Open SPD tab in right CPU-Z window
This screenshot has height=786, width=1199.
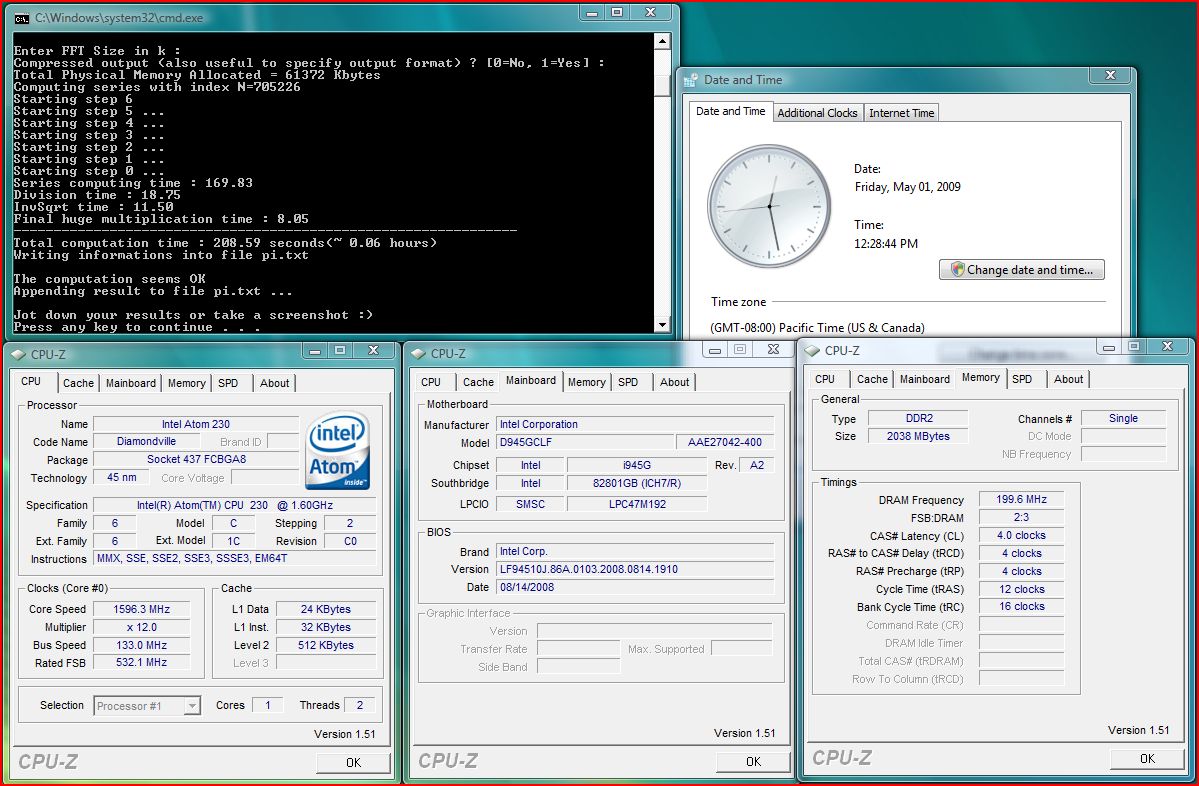coord(1022,379)
